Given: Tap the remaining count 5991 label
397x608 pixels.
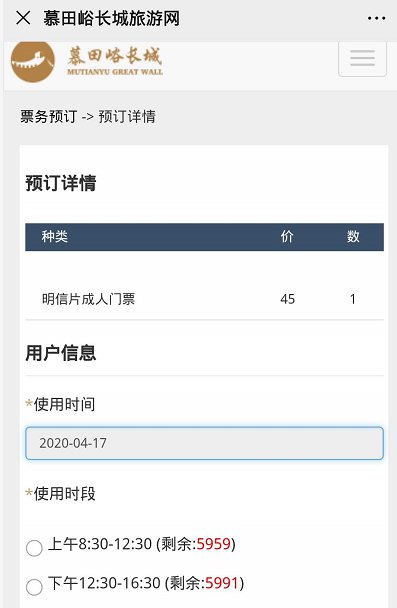Looking at the screenshot, I should (221, 583).
